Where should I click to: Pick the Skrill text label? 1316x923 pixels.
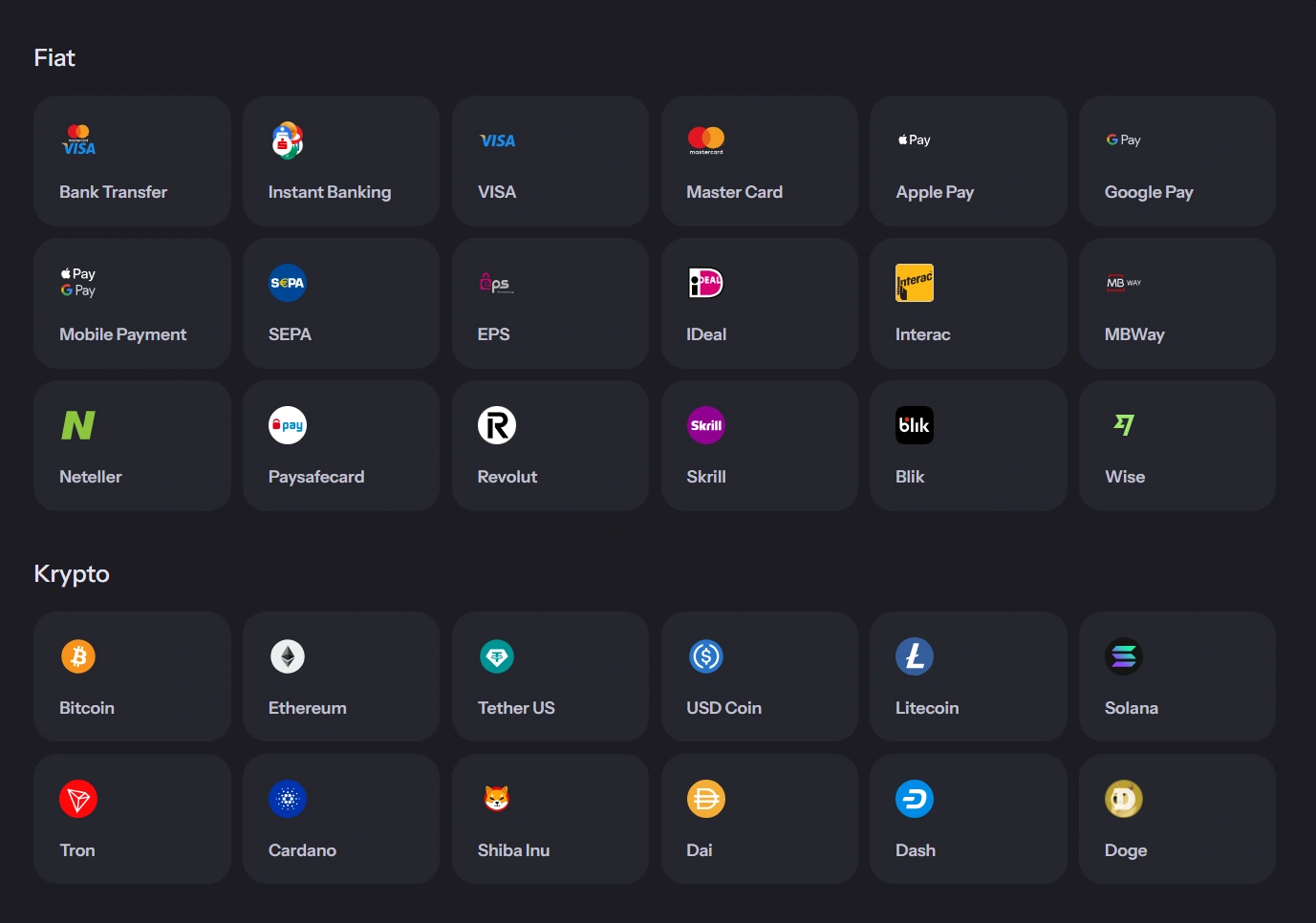706,477
